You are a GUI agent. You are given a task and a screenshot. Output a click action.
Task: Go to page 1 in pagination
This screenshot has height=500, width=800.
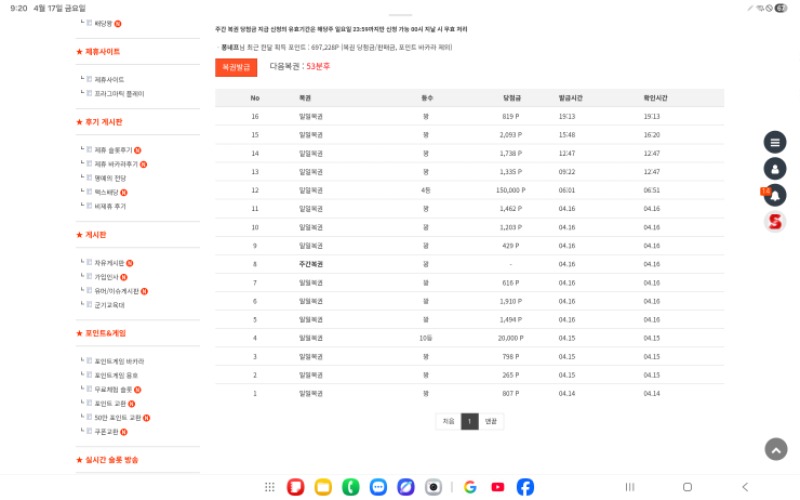pos(469,422)
